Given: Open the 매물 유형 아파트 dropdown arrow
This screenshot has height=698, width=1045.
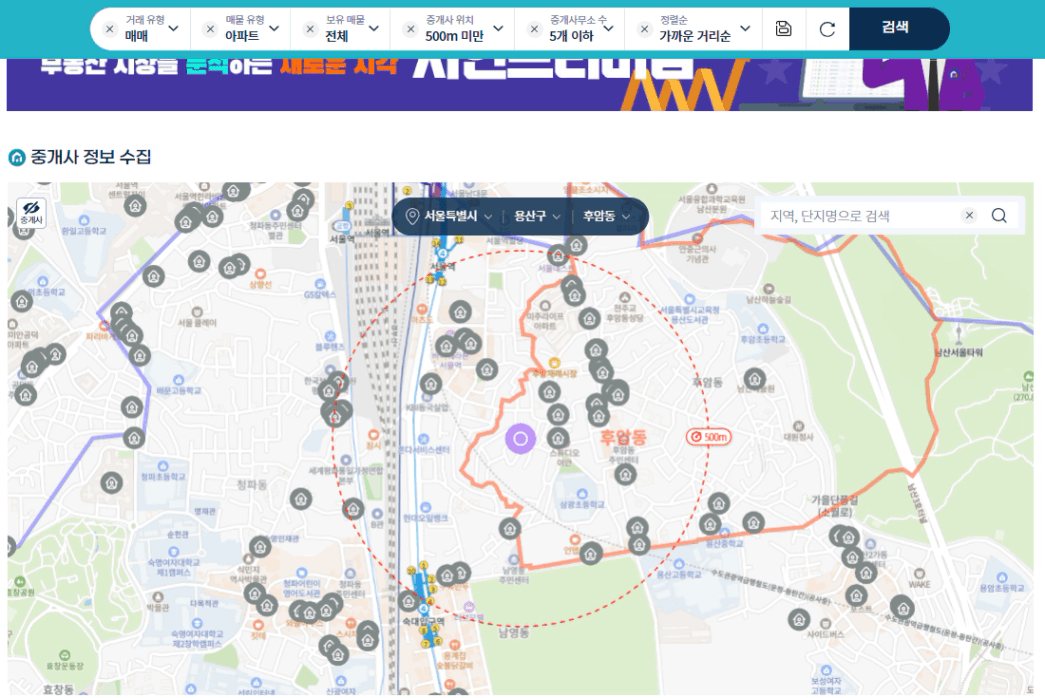Looking at the screenshot, I should pos(274,29).
